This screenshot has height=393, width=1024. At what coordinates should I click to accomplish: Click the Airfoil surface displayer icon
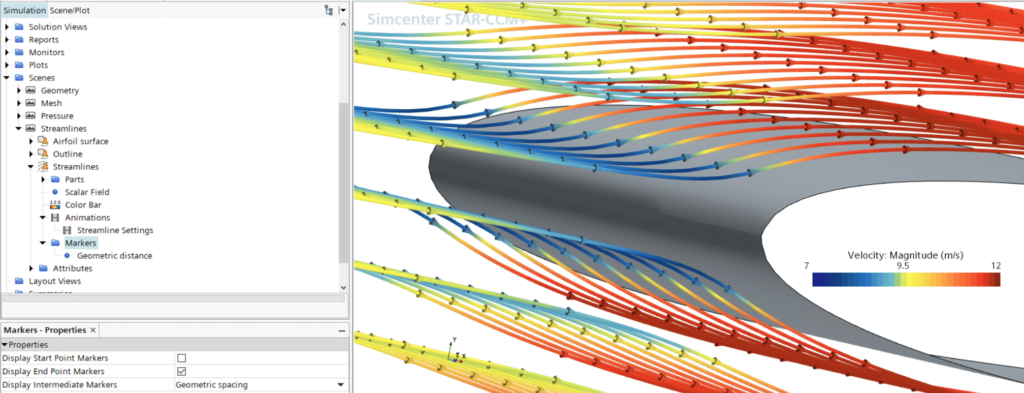click(x=42, y=141)
